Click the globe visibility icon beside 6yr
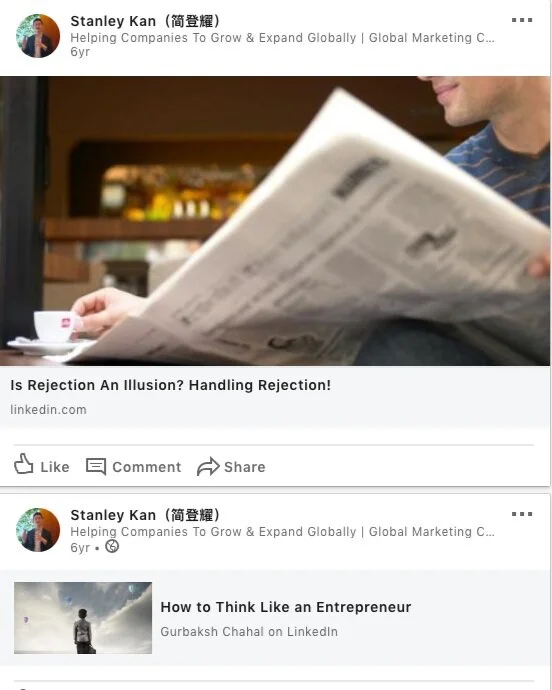Screen dimensions: 552x690 112,547
